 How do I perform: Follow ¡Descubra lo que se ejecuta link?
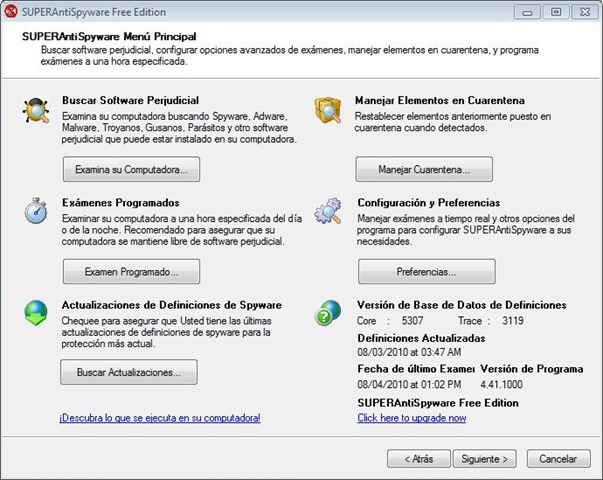click(160, 418)
